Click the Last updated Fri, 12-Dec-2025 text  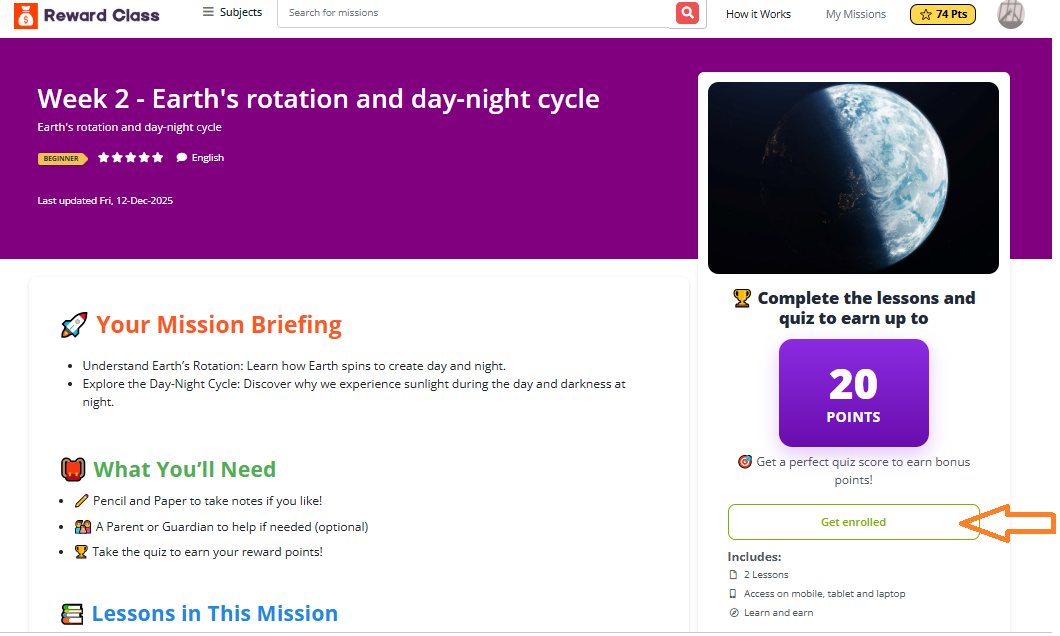(105, 201)
